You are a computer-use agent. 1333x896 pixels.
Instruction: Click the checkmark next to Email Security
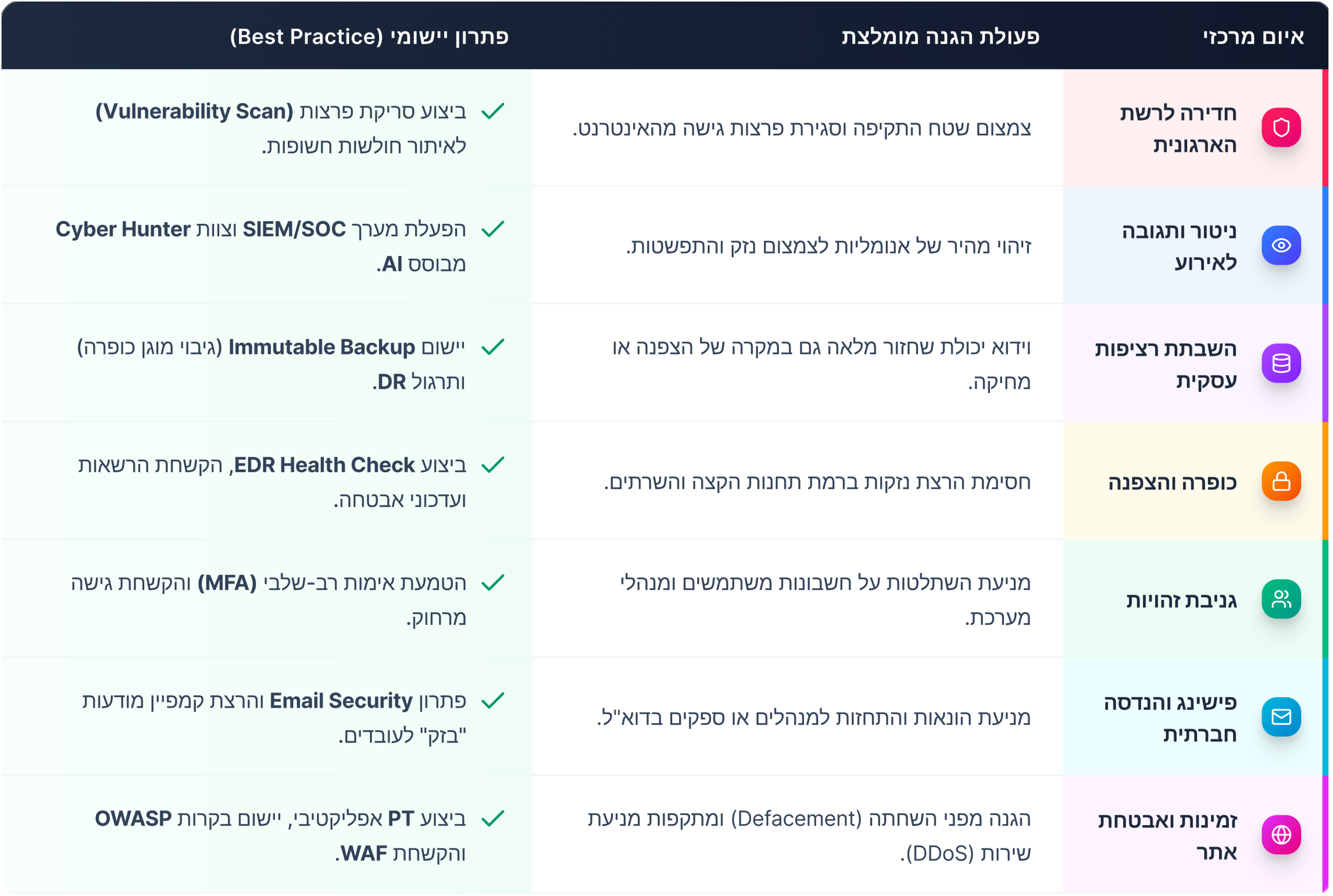(x=493, y=701)
